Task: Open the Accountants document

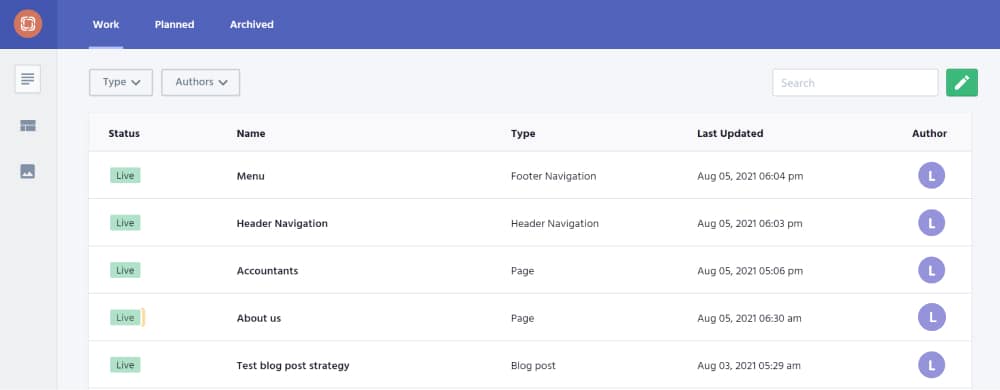Action: click(x=267, y=271)
